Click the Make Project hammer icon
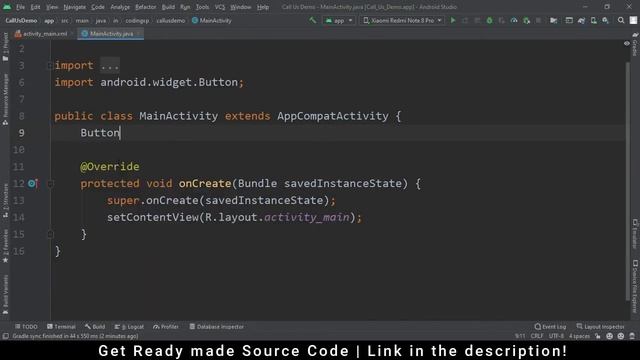Image resolution: width=640 pixels, height=360 pixels. click(x=313, y=20)
